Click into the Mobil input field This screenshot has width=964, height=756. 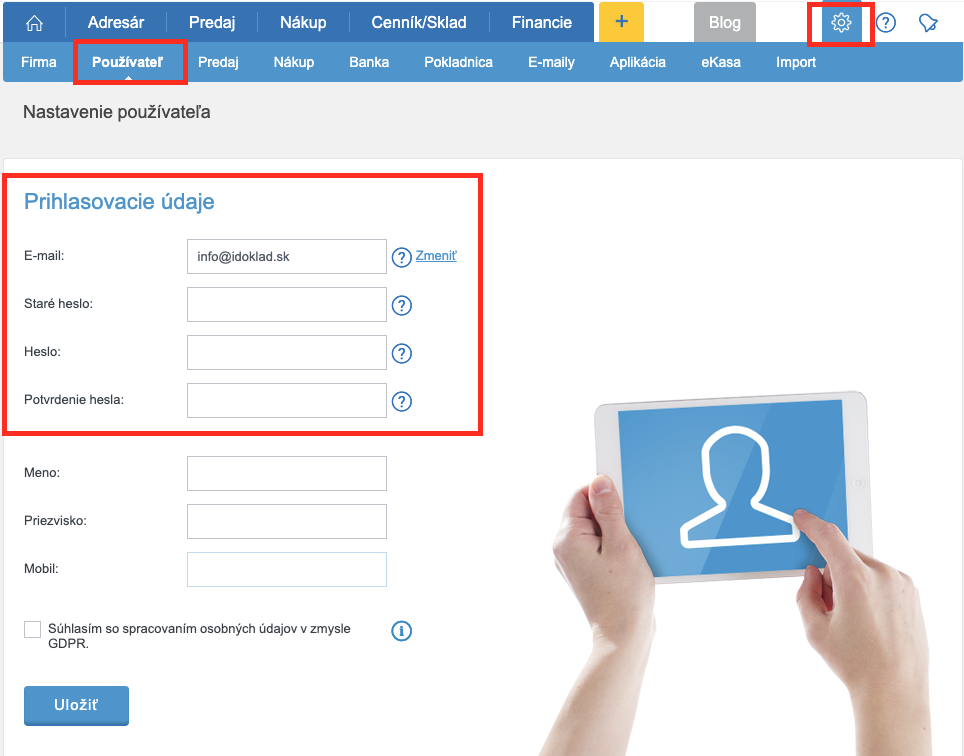[x=286, y=569]
